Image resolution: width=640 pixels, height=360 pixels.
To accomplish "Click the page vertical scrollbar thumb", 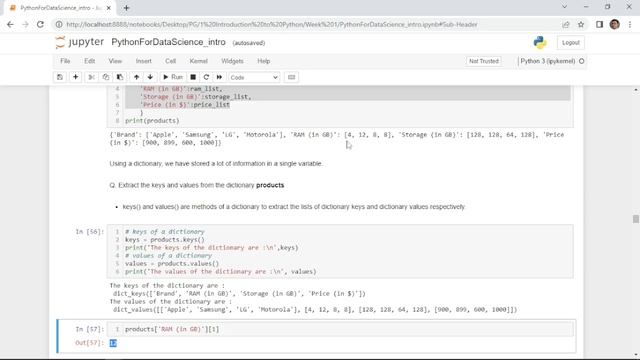I will coord(636,219).
